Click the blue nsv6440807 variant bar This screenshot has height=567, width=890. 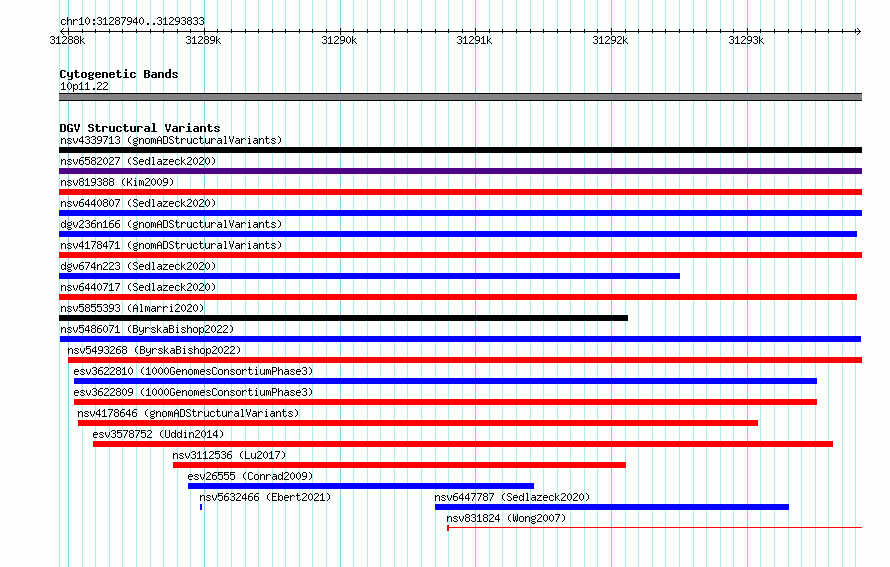point(460,213)
